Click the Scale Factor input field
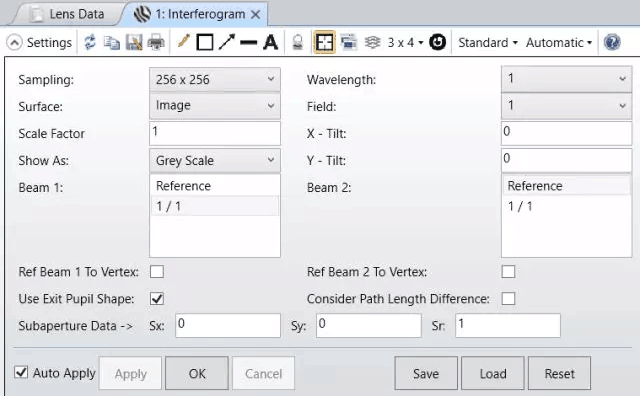640x396 pixels. tap(215, 133)
